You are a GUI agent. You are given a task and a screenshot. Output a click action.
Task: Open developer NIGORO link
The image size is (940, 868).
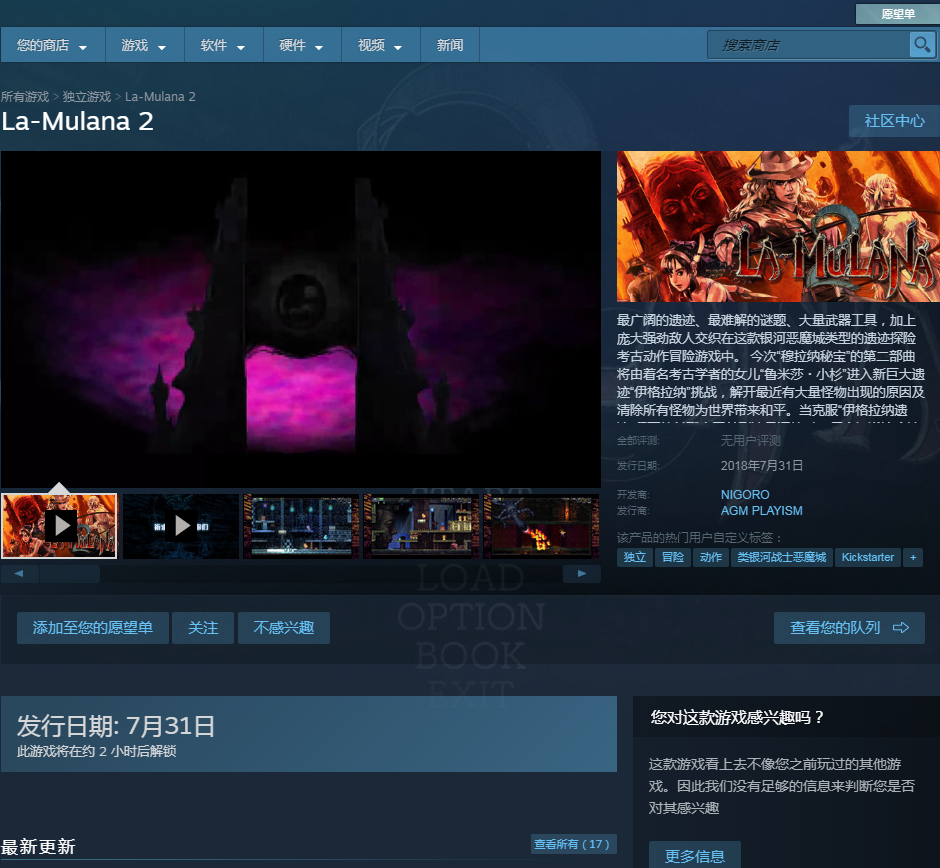(745, 495)
